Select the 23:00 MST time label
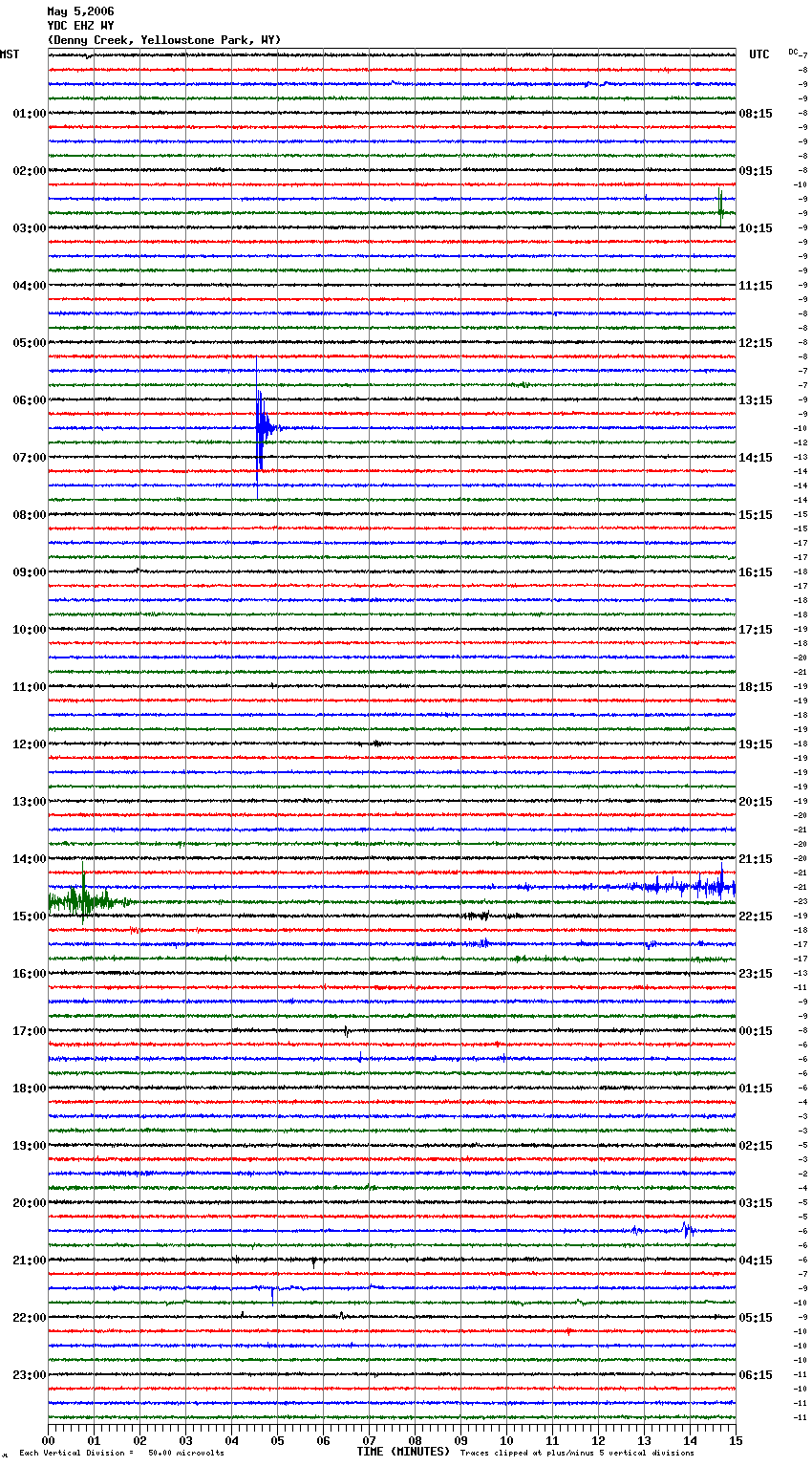812x1466 pixels. [x=30, y=1375]
